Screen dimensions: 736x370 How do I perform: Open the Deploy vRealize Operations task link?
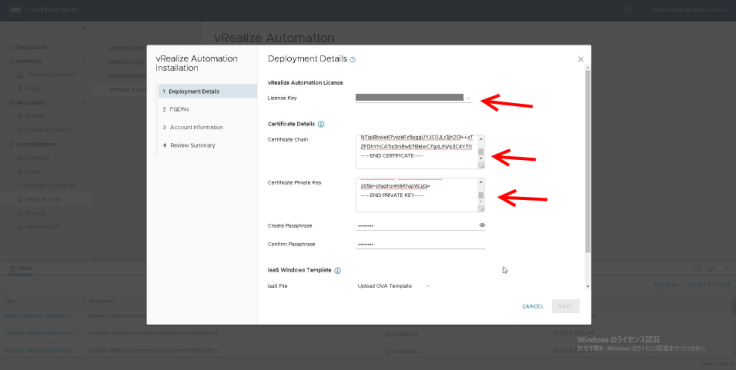[38, 316]
